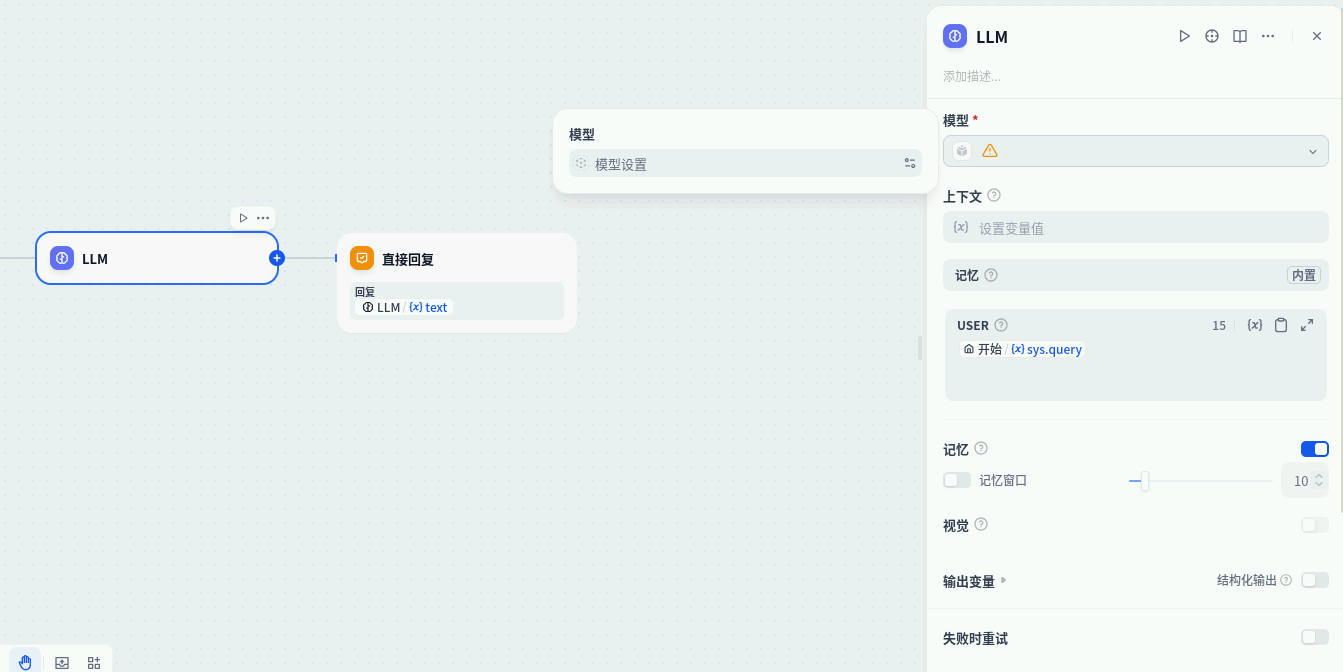Image resolution: width=1343 pixels, height=672 pixels.
Task: Expand the 输出变量 section
Action: [975, 581]
